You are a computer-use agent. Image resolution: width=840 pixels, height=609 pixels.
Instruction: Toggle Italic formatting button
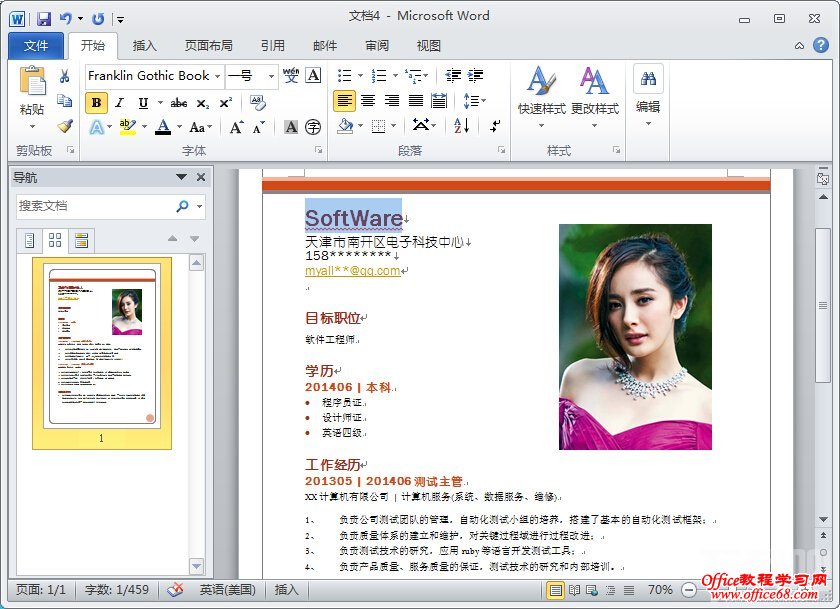120,102
